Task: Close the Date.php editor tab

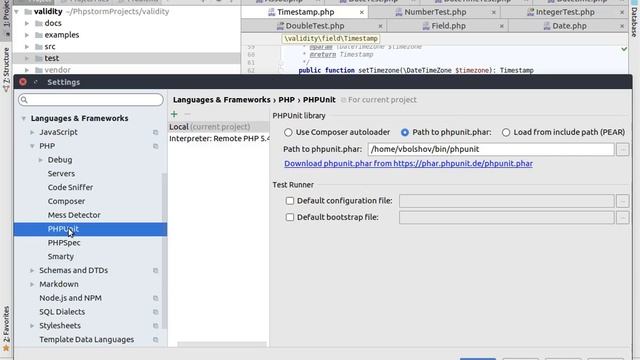Action: [x=622, y=26]
